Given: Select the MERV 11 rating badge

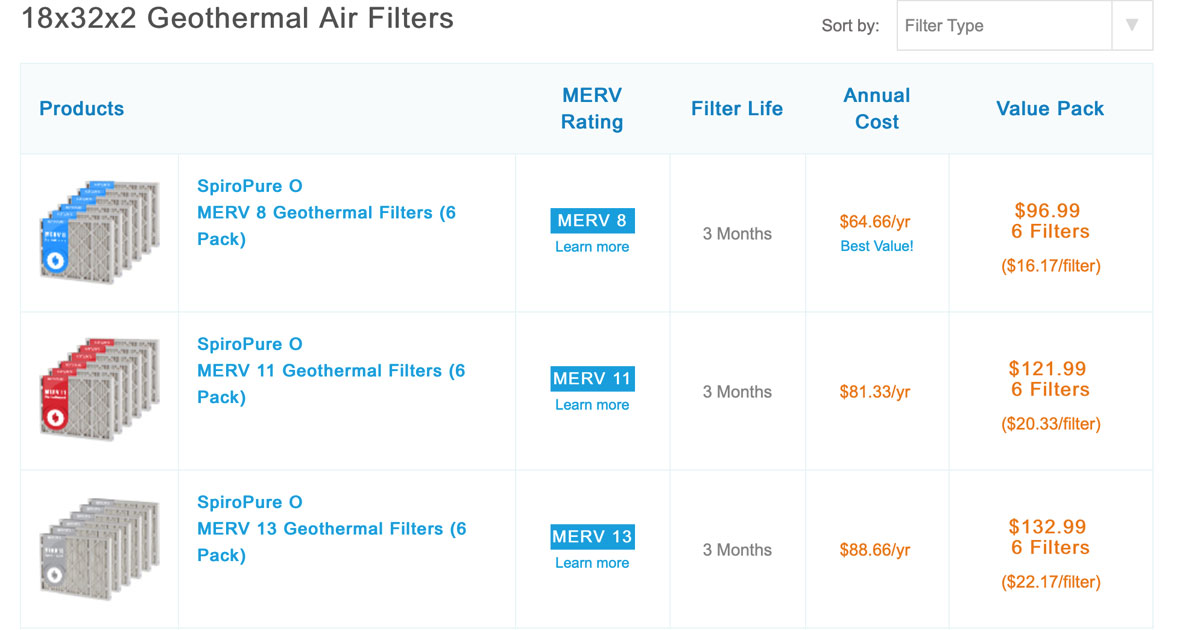Looking at the screenshot, I should (591, 378).
